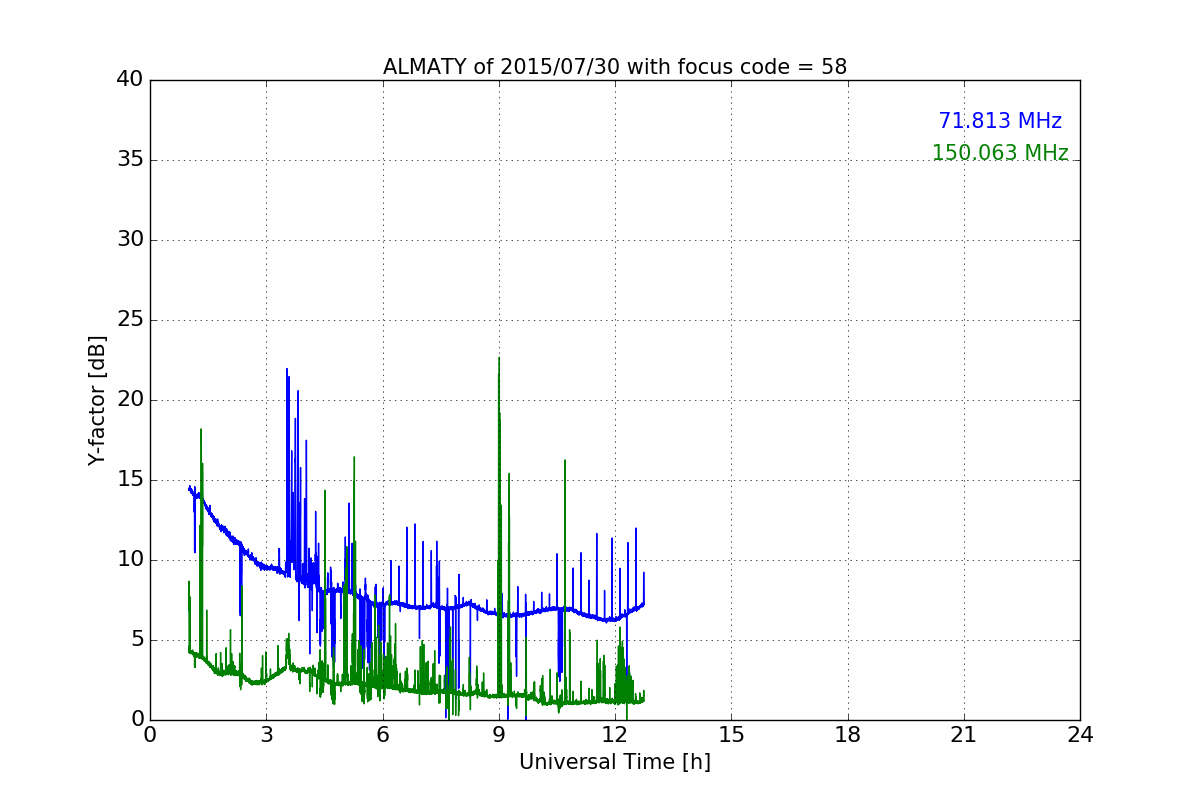
Task: Click the 'Universal Time [h]' axis label
Action: (615, 762)
